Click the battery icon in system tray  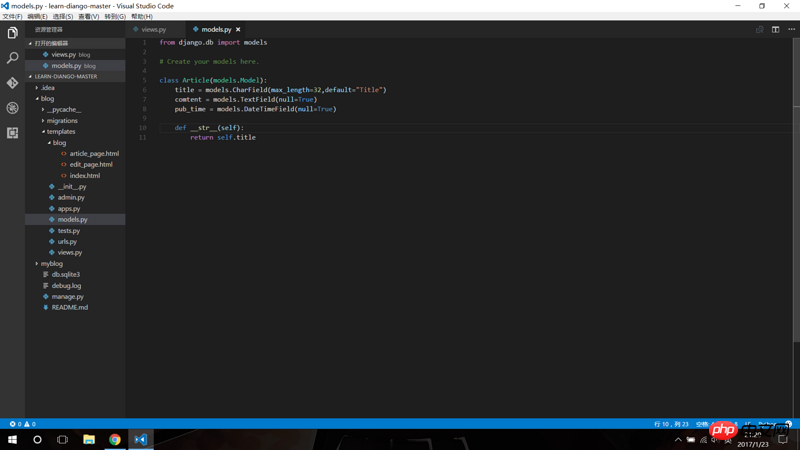click(691, 439)
